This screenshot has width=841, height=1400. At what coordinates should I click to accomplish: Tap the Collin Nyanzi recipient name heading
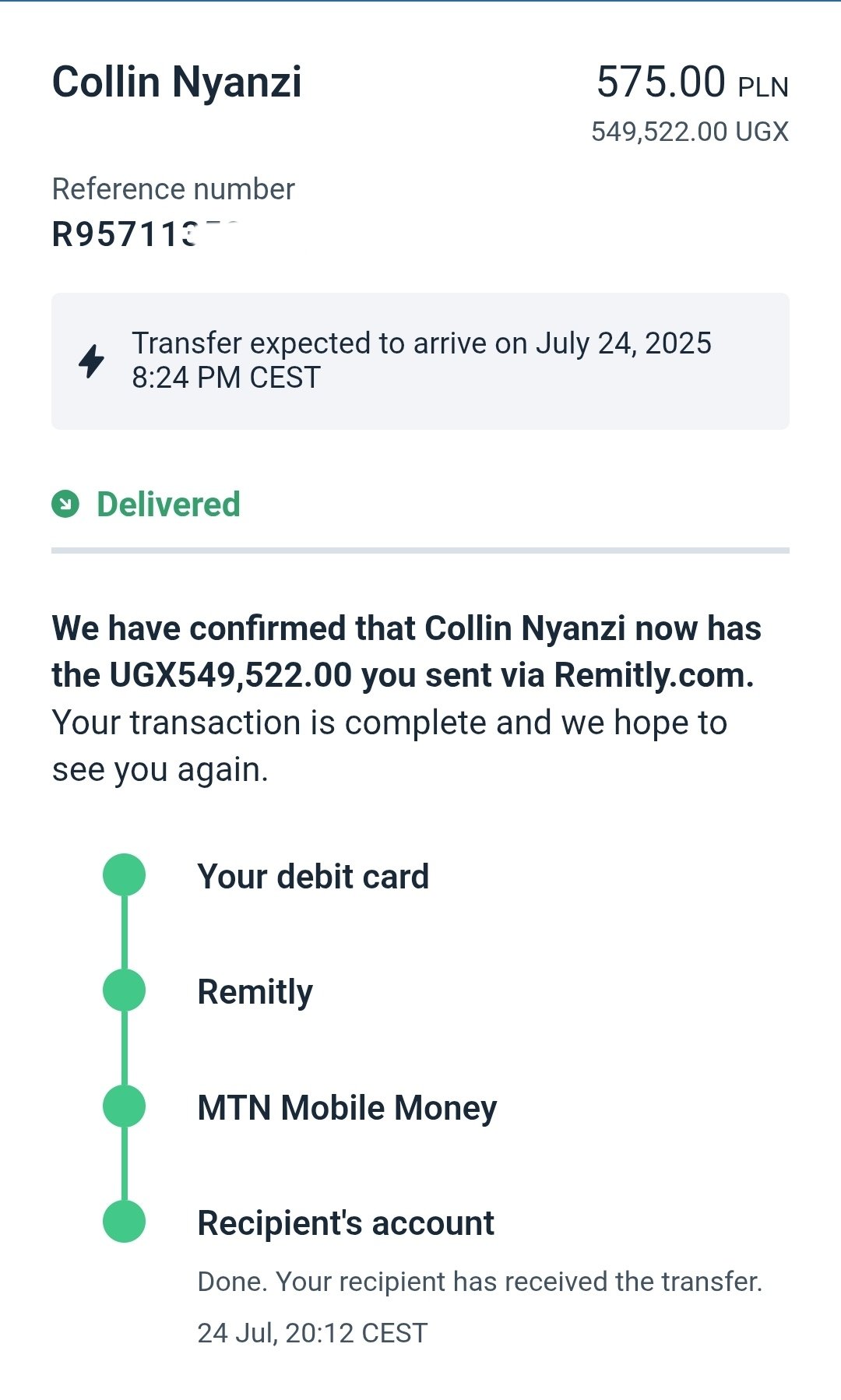[x=177, y=83]
